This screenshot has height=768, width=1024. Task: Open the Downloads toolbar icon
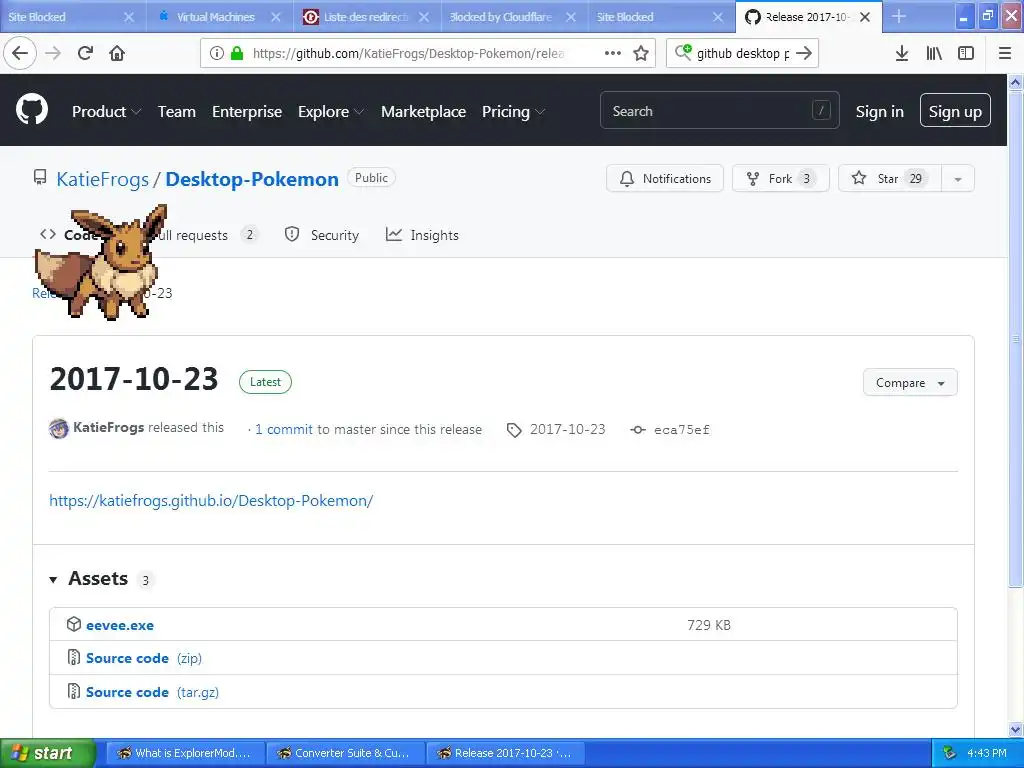[902, 53]
